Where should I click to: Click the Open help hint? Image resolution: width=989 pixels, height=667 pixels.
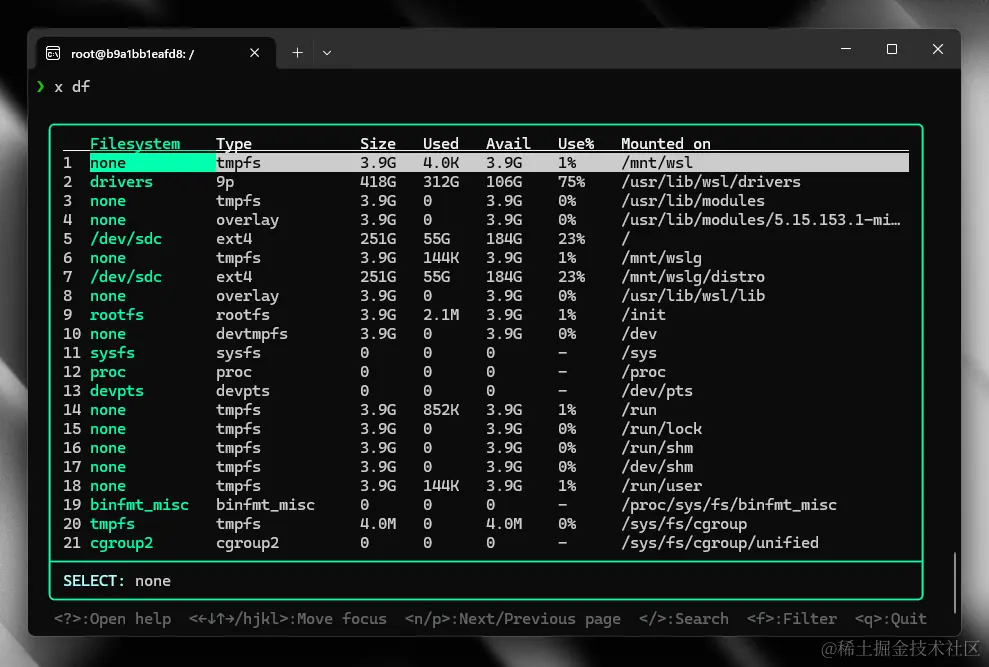click(113, 619)
